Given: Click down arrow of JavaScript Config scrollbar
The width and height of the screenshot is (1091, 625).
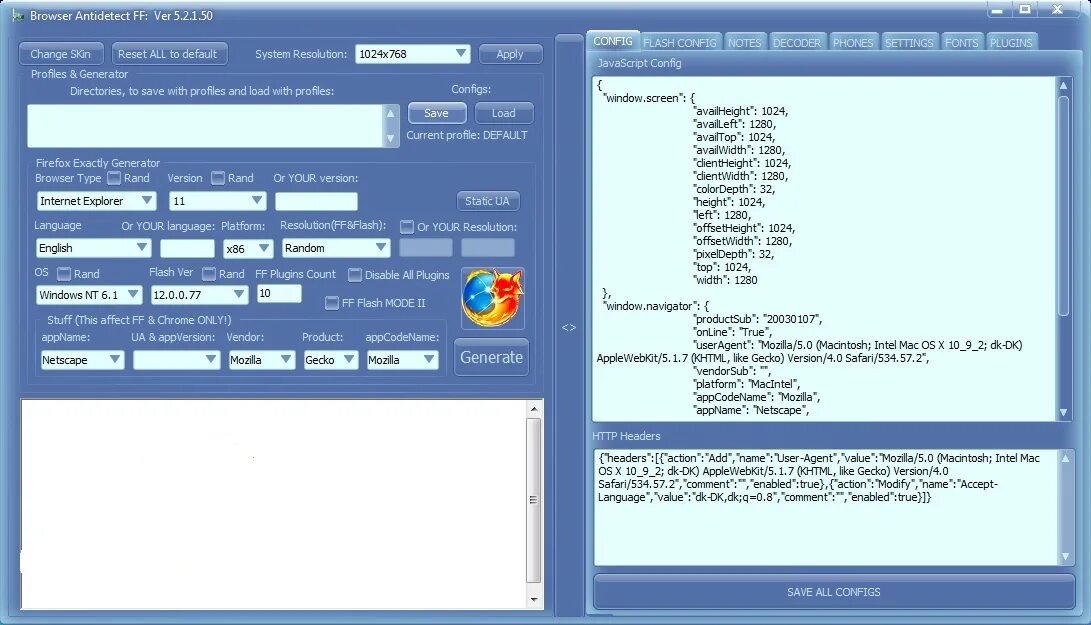Looking at the screenshot, I should pos(1063,412).
